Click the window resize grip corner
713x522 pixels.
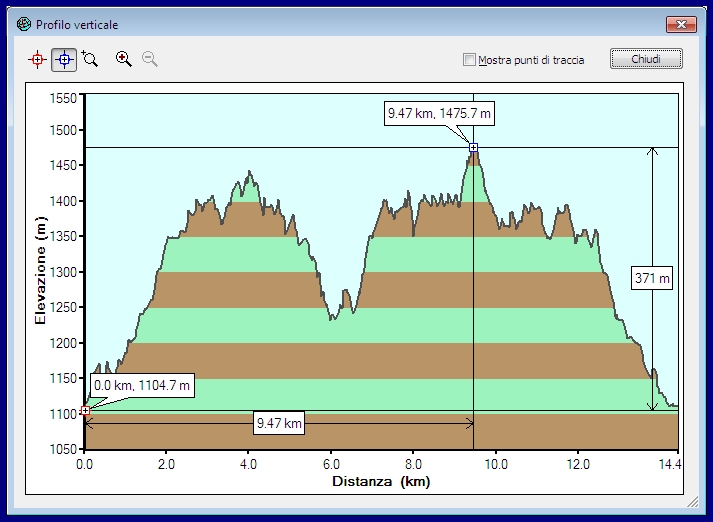click(x=693, y=502)
